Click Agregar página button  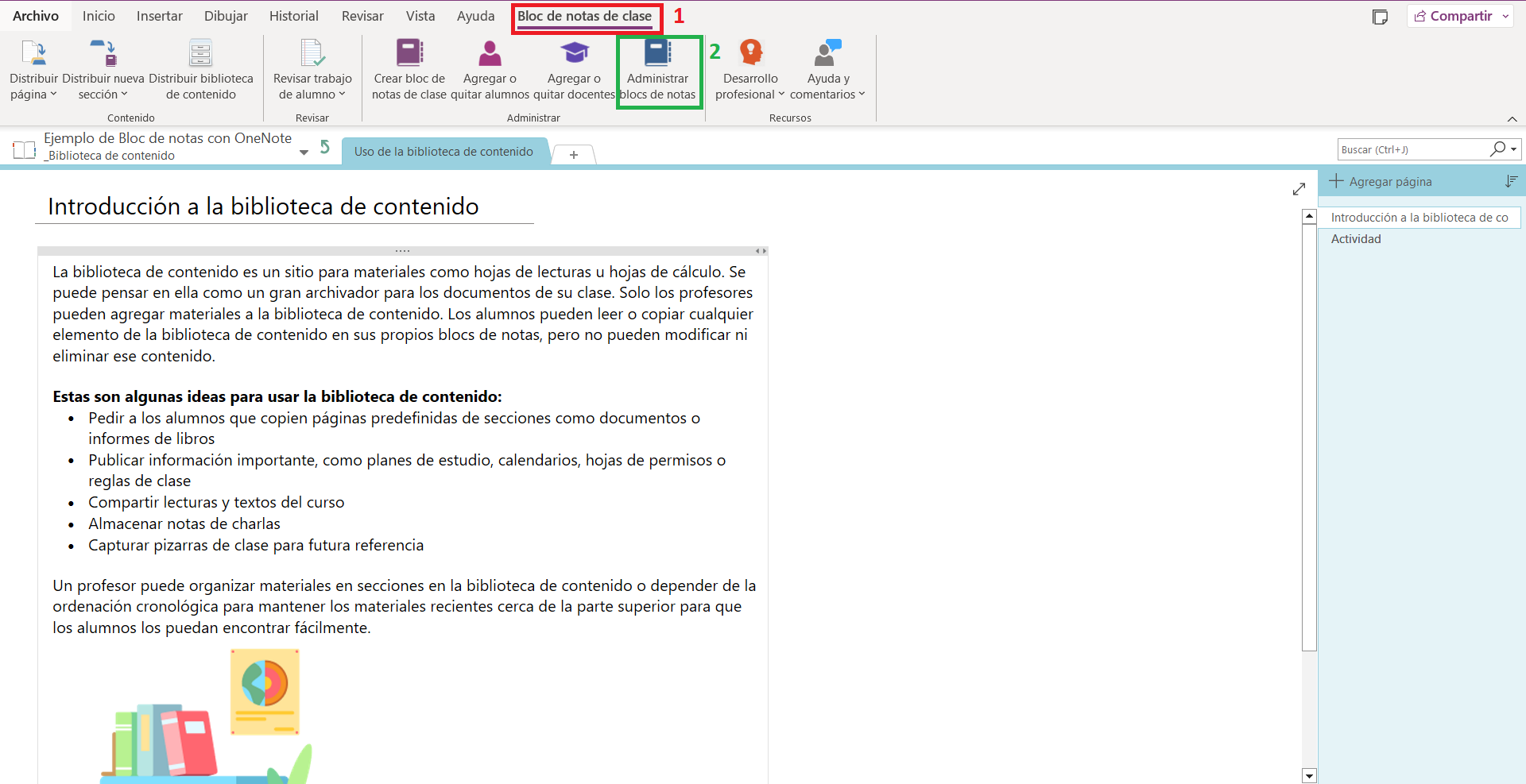(x=1381, y=182)
